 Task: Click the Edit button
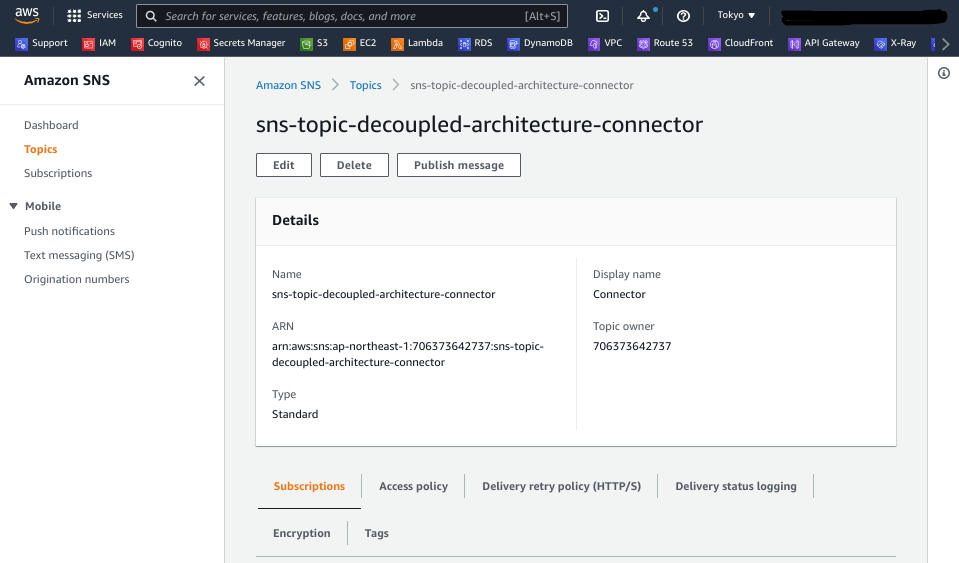click(284, 165)
